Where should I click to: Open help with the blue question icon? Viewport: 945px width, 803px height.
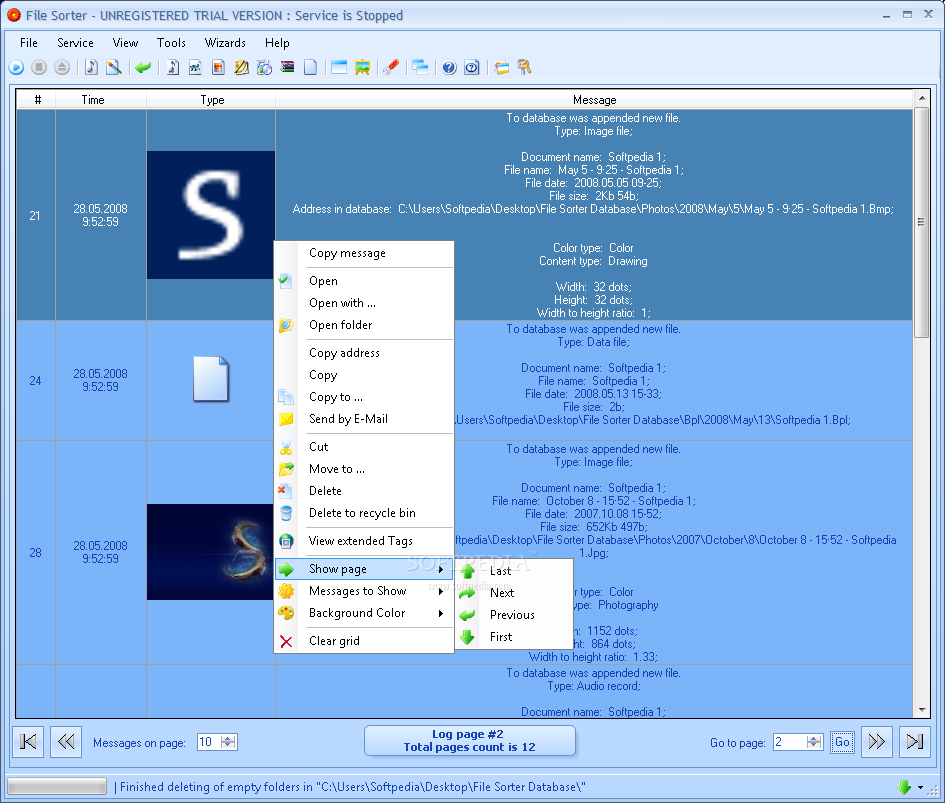click(x=449, y=68)
